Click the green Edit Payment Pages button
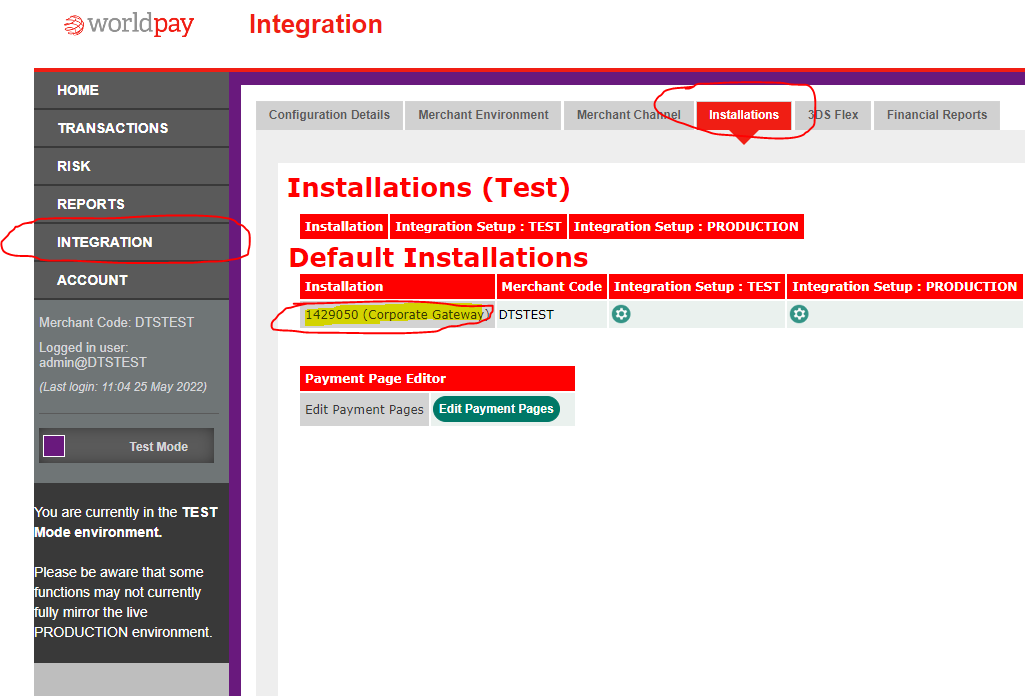Screen dimensions: 1025x696 pos(496,409)
